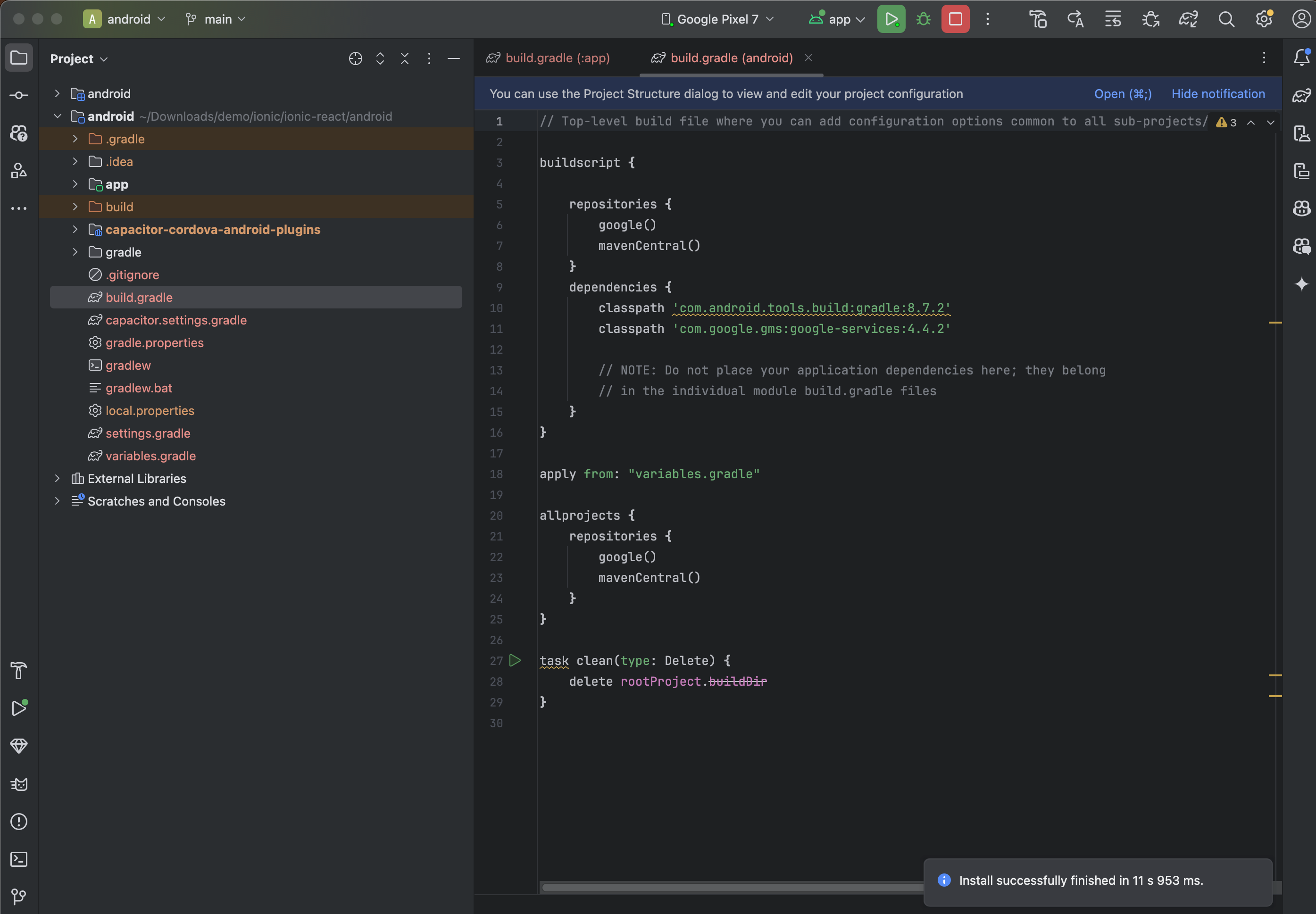Click the Hide notification link

point(1217,94)
